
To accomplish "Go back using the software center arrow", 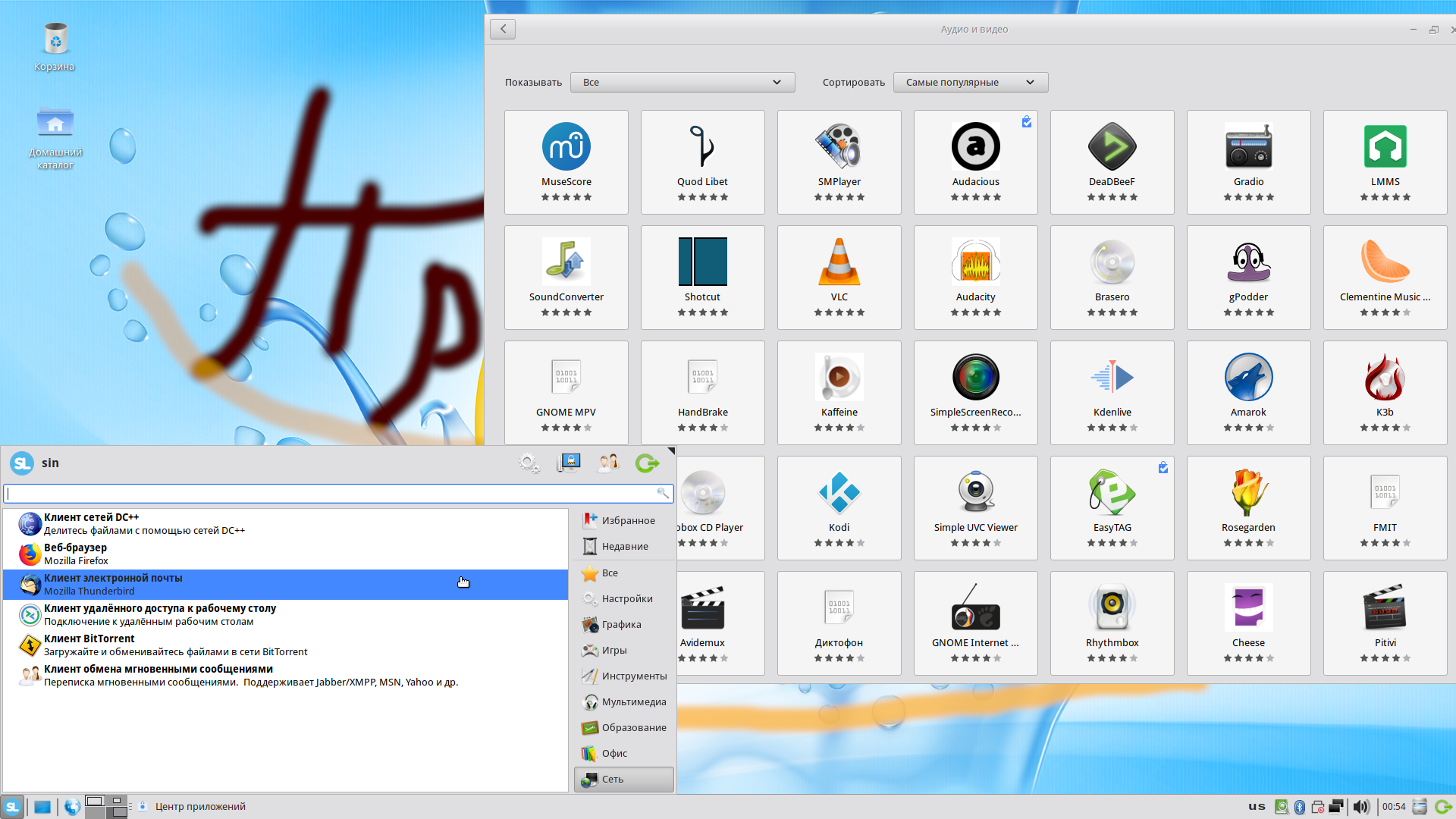I will [x=502, y=29].
